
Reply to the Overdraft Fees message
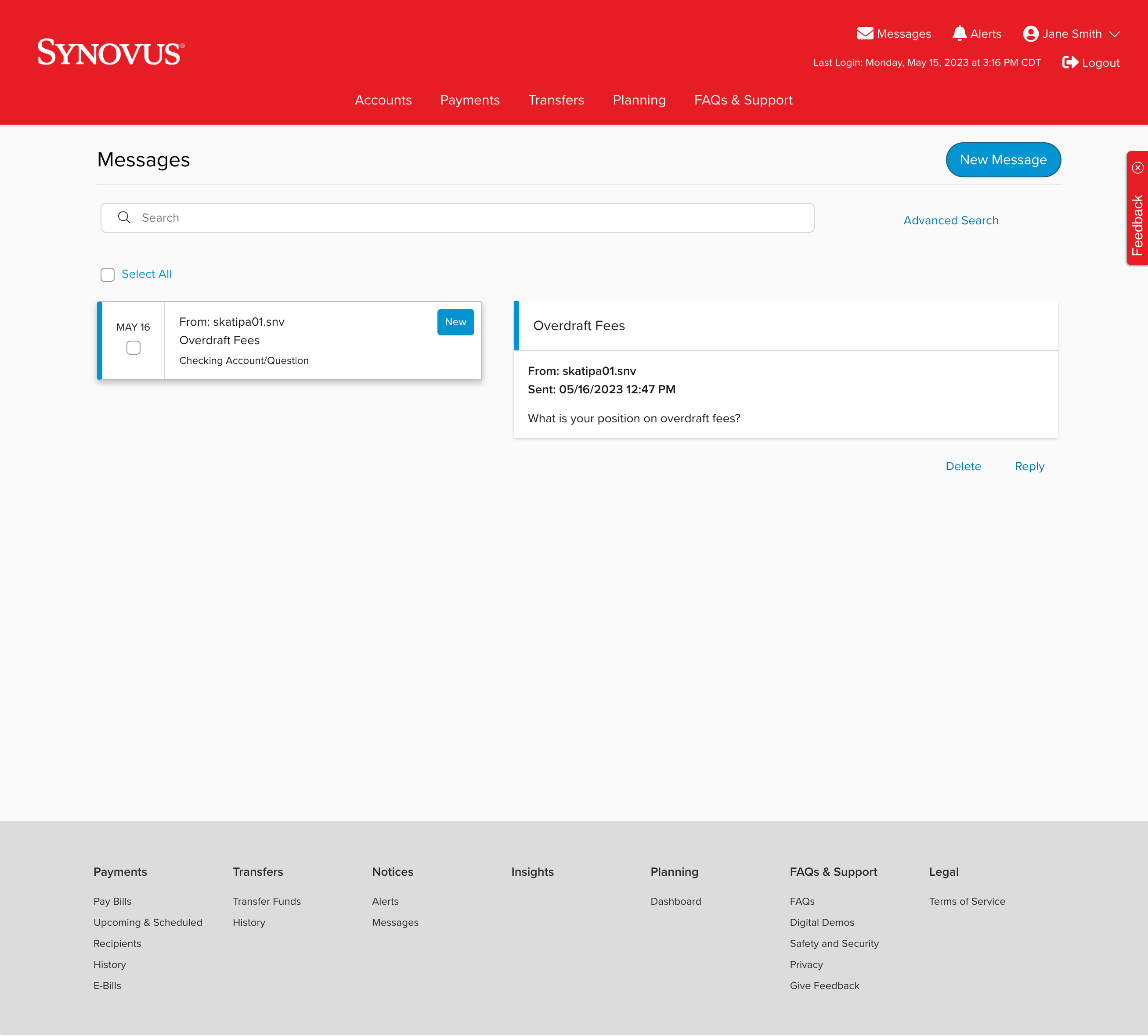coord(1029,466)
